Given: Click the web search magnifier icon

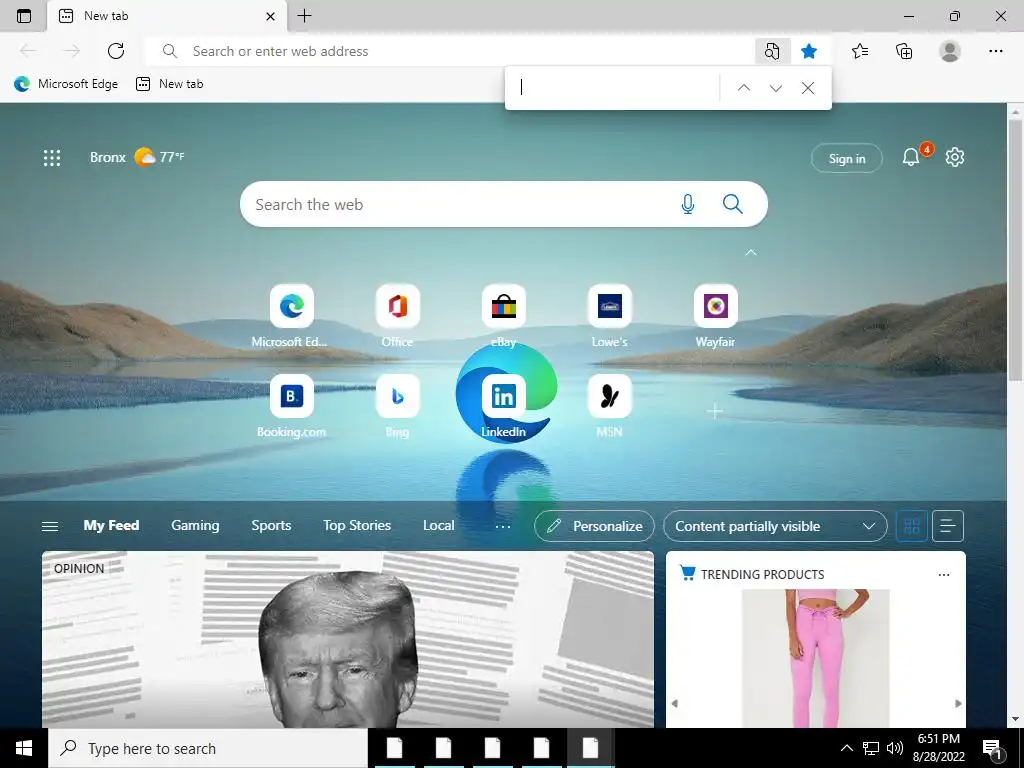Looking at the screenshot, I should click(x=733, y=204).
